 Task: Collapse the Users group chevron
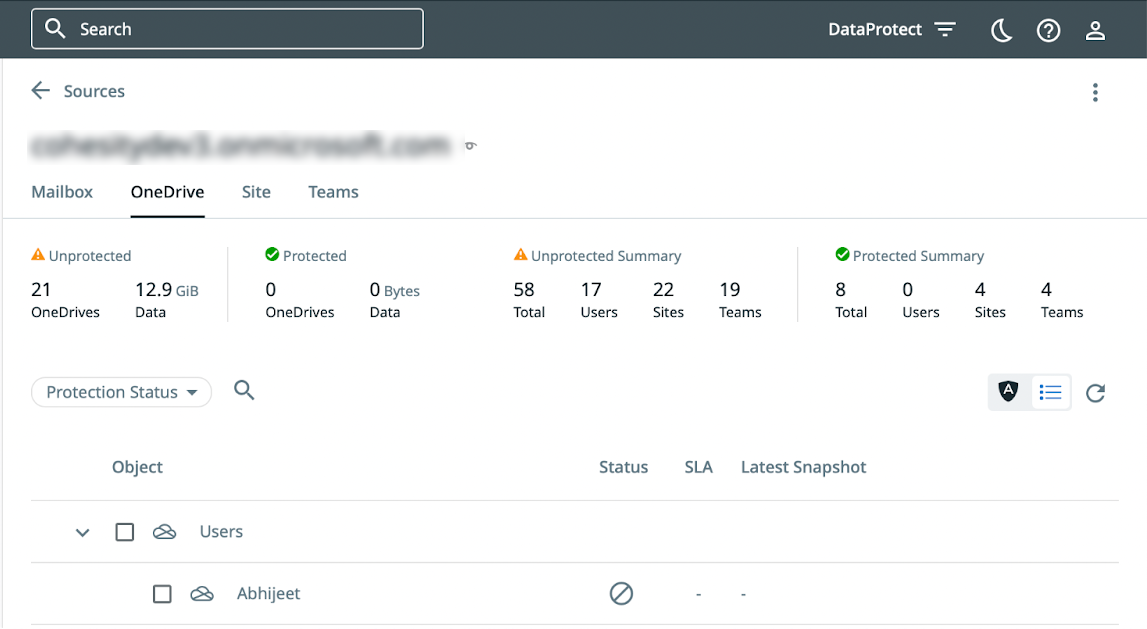pyautogui.click(x=83, y=532)
